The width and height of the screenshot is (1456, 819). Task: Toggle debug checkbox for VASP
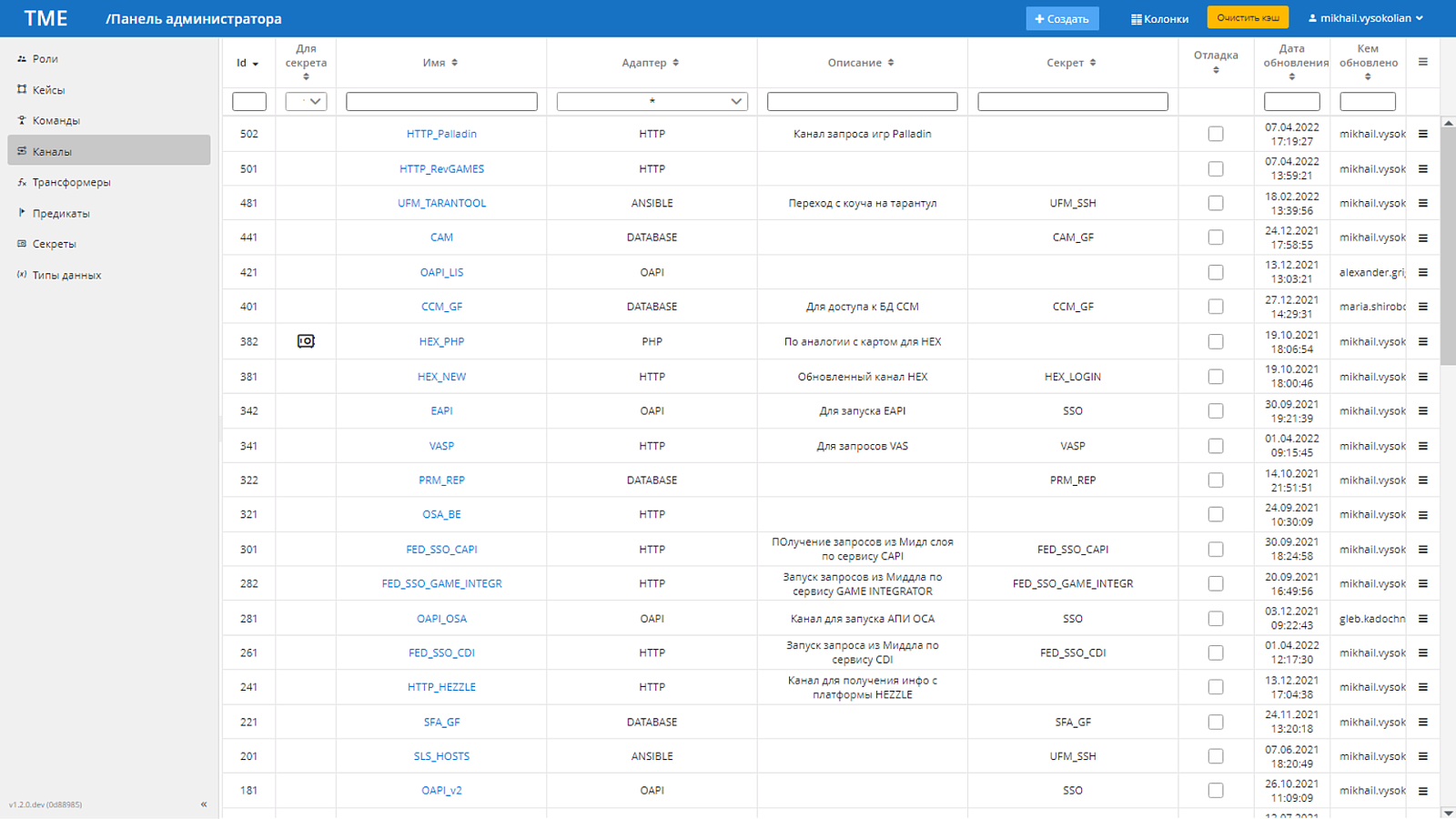click(x=1216, y=446)
